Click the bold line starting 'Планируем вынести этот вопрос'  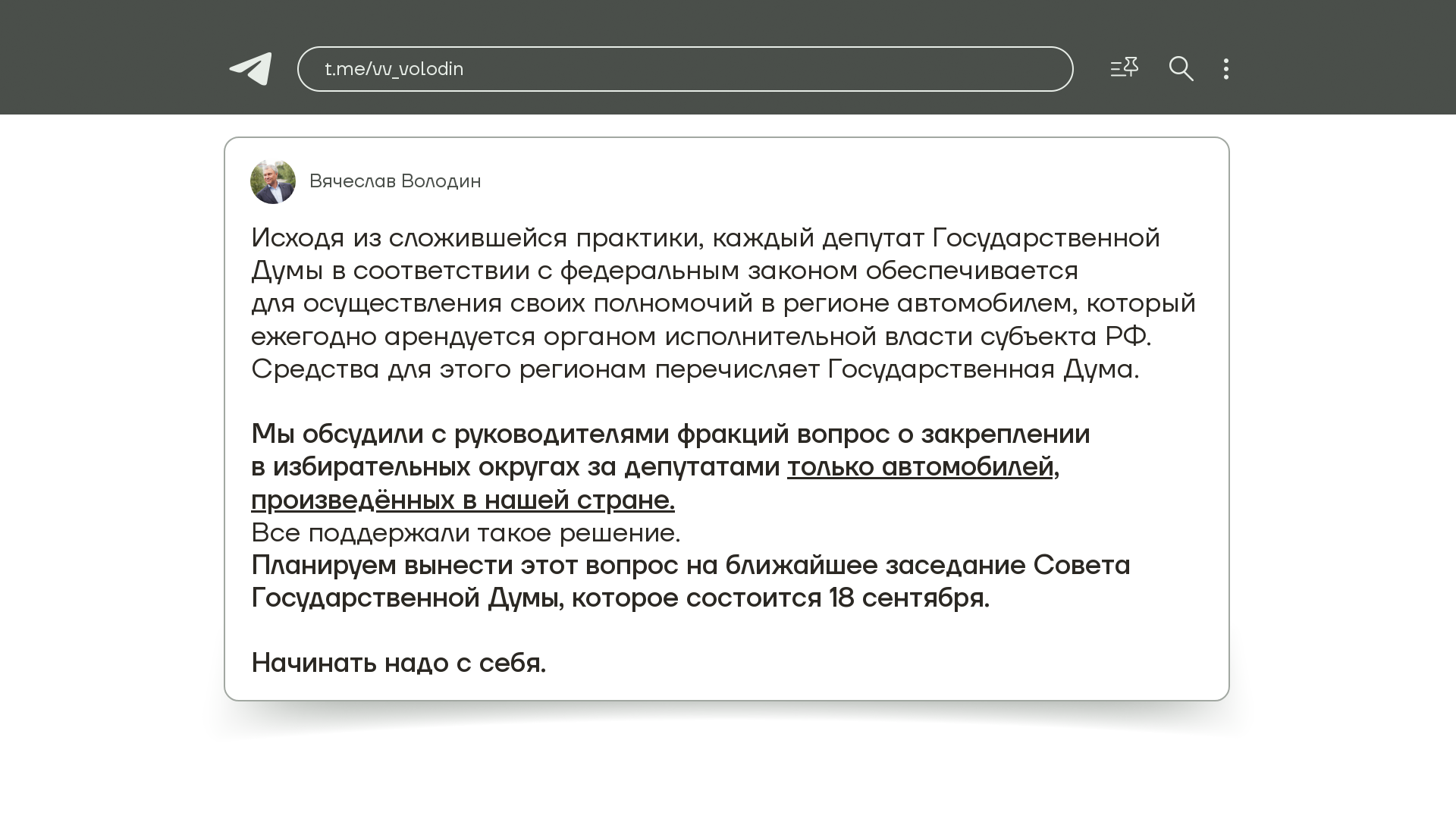tap(690, 566)
